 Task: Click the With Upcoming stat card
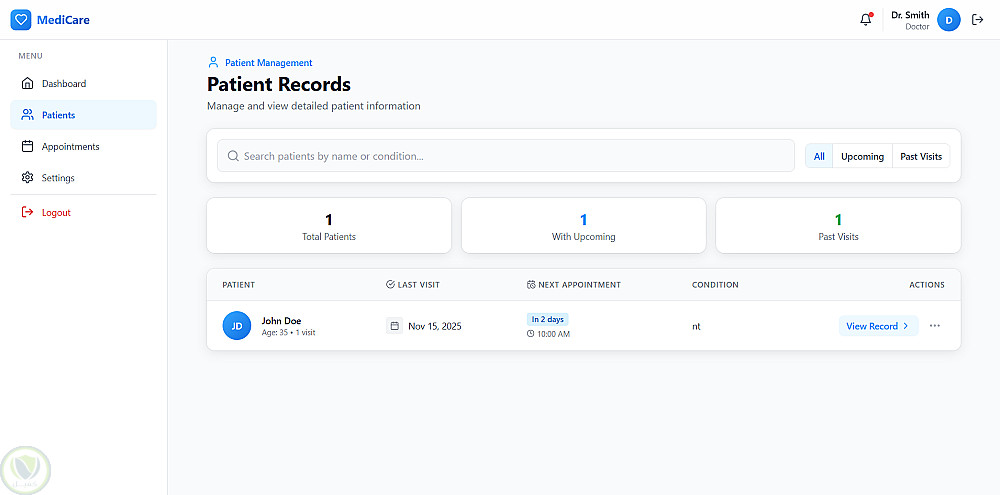[x=584, y=225]
